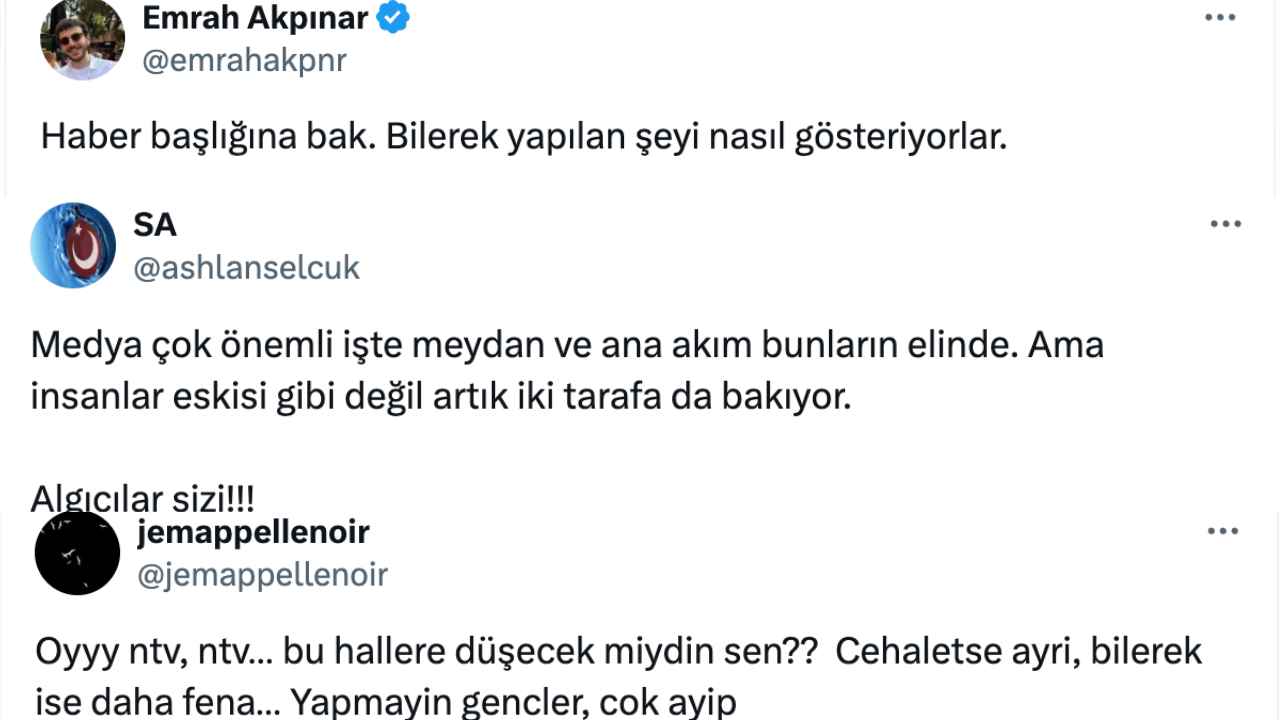Open the more options menu on jemappellenoir's tweet

pos(1223,532)
